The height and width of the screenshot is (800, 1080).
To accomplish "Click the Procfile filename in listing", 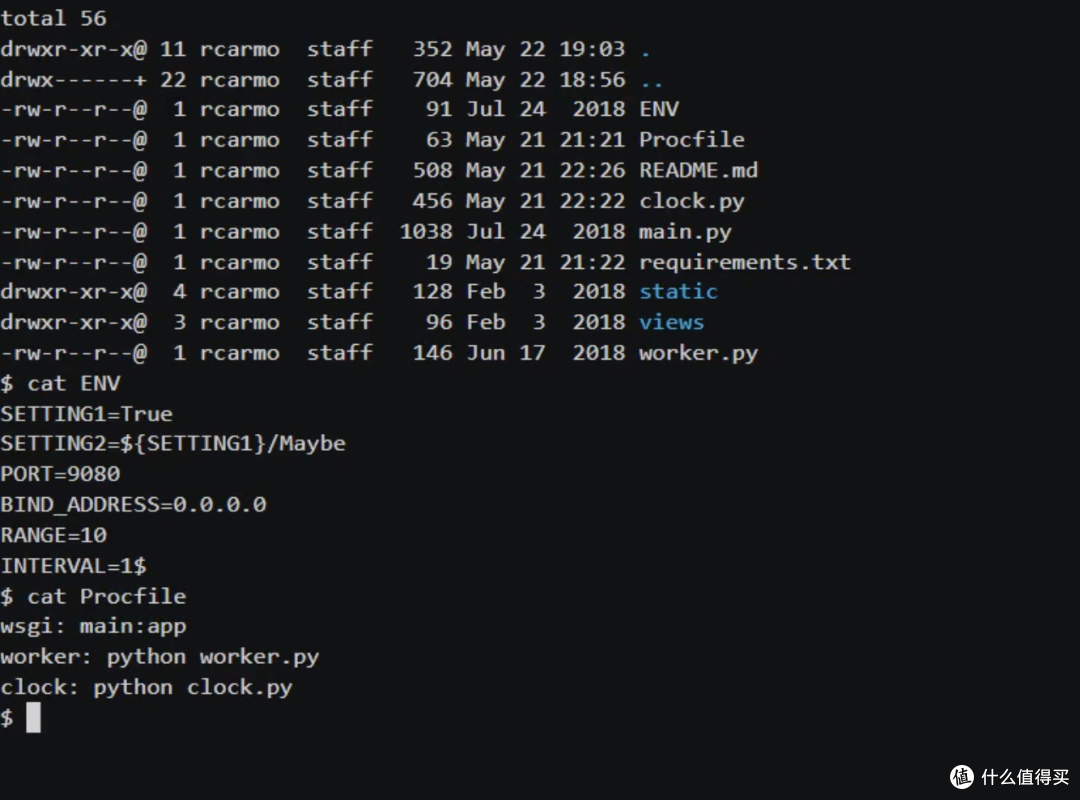I will click(692, 140).
